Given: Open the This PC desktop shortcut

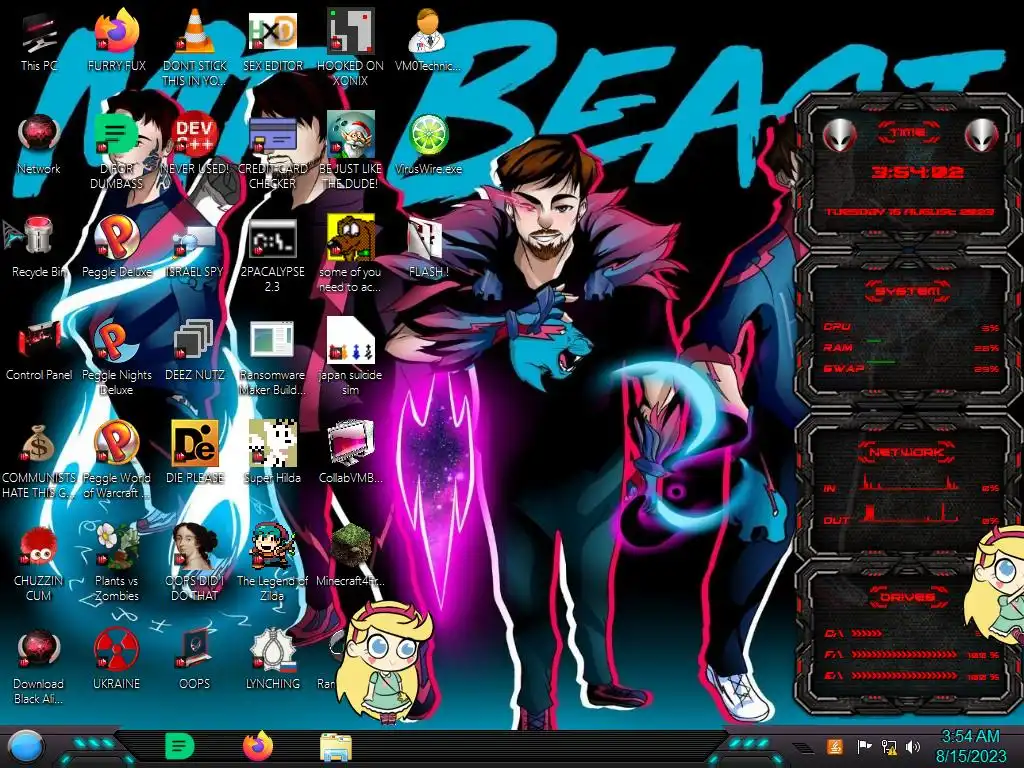Looking at the screenshot, I should tap(39, 41).
